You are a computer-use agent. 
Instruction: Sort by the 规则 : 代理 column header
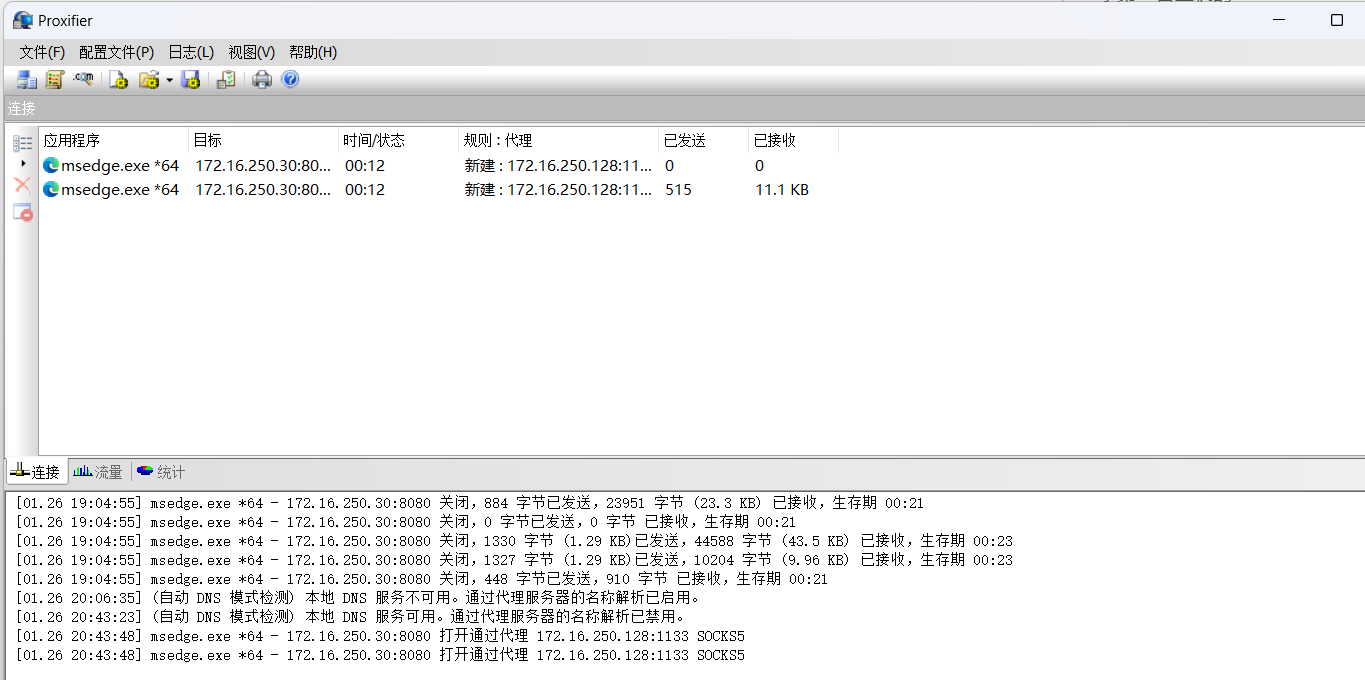(559, 141)
